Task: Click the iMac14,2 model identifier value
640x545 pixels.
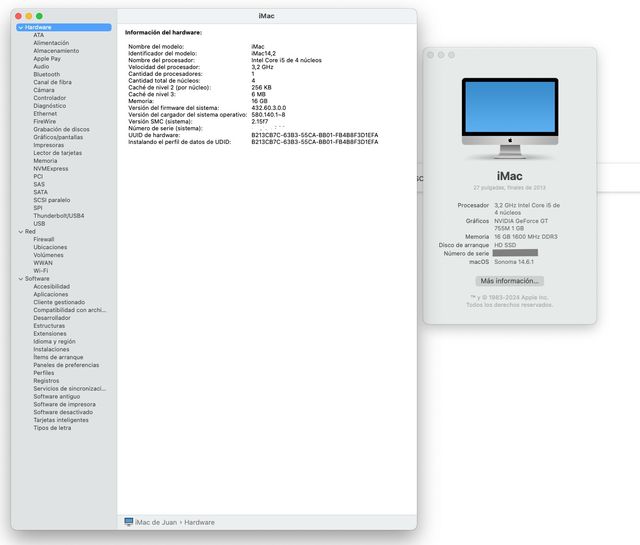Action: (x=263, y=53)
